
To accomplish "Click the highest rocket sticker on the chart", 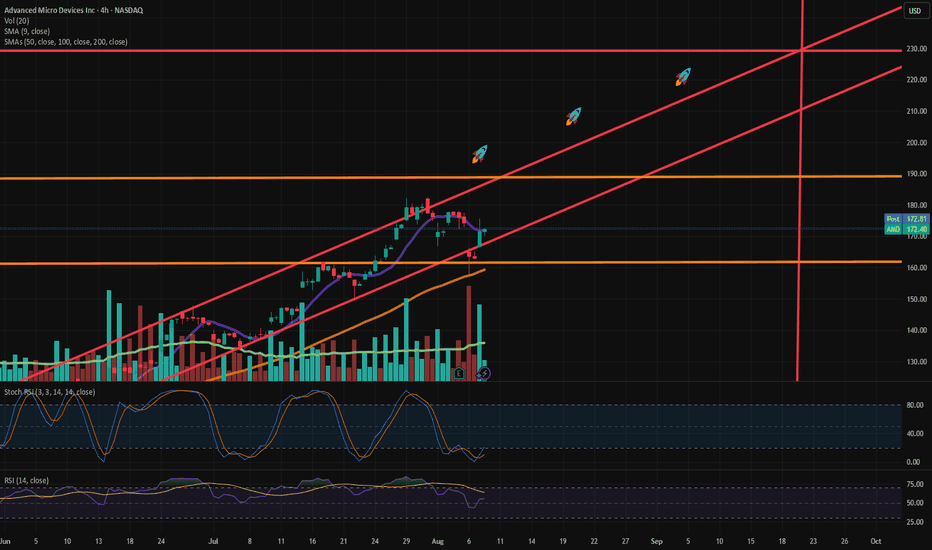I will tap(683, 76).
